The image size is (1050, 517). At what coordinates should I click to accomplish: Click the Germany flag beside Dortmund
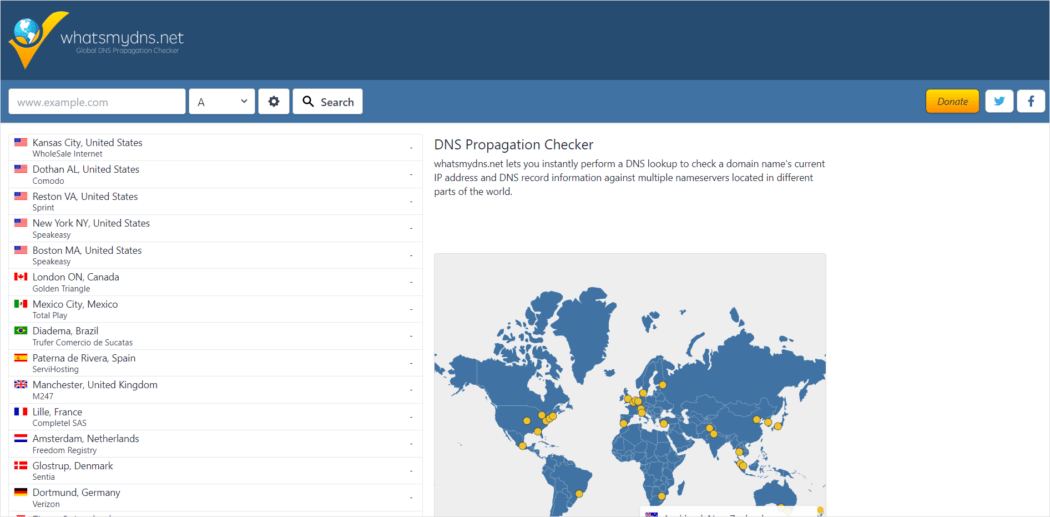[21, 493]
